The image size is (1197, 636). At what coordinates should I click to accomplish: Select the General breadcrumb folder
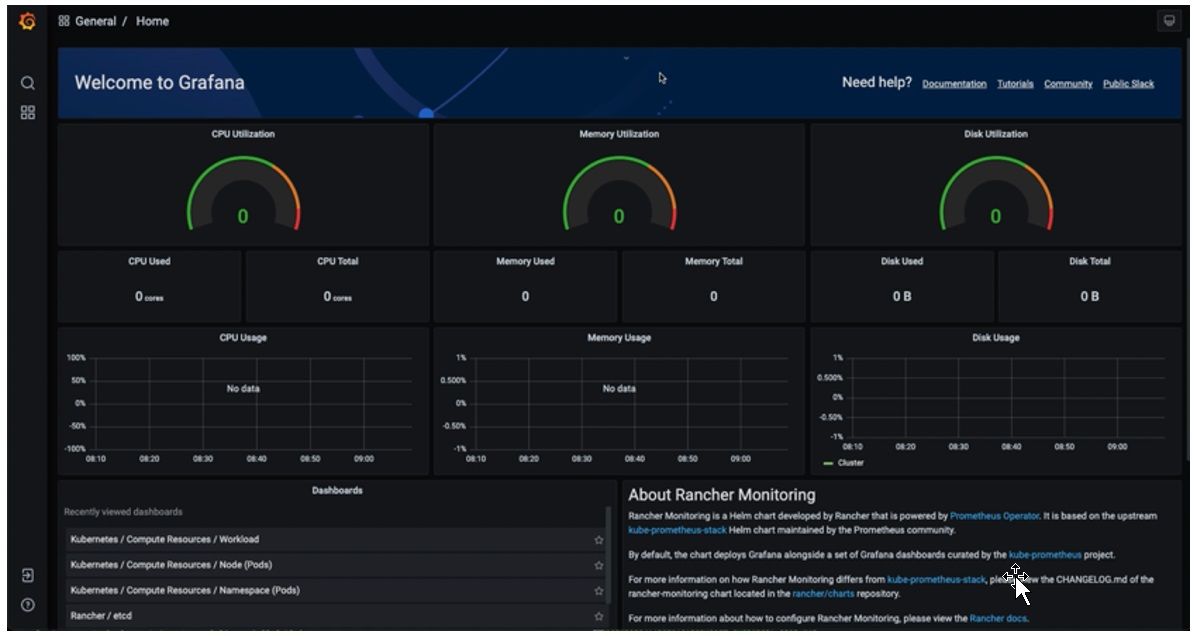[x=96, y=21]
